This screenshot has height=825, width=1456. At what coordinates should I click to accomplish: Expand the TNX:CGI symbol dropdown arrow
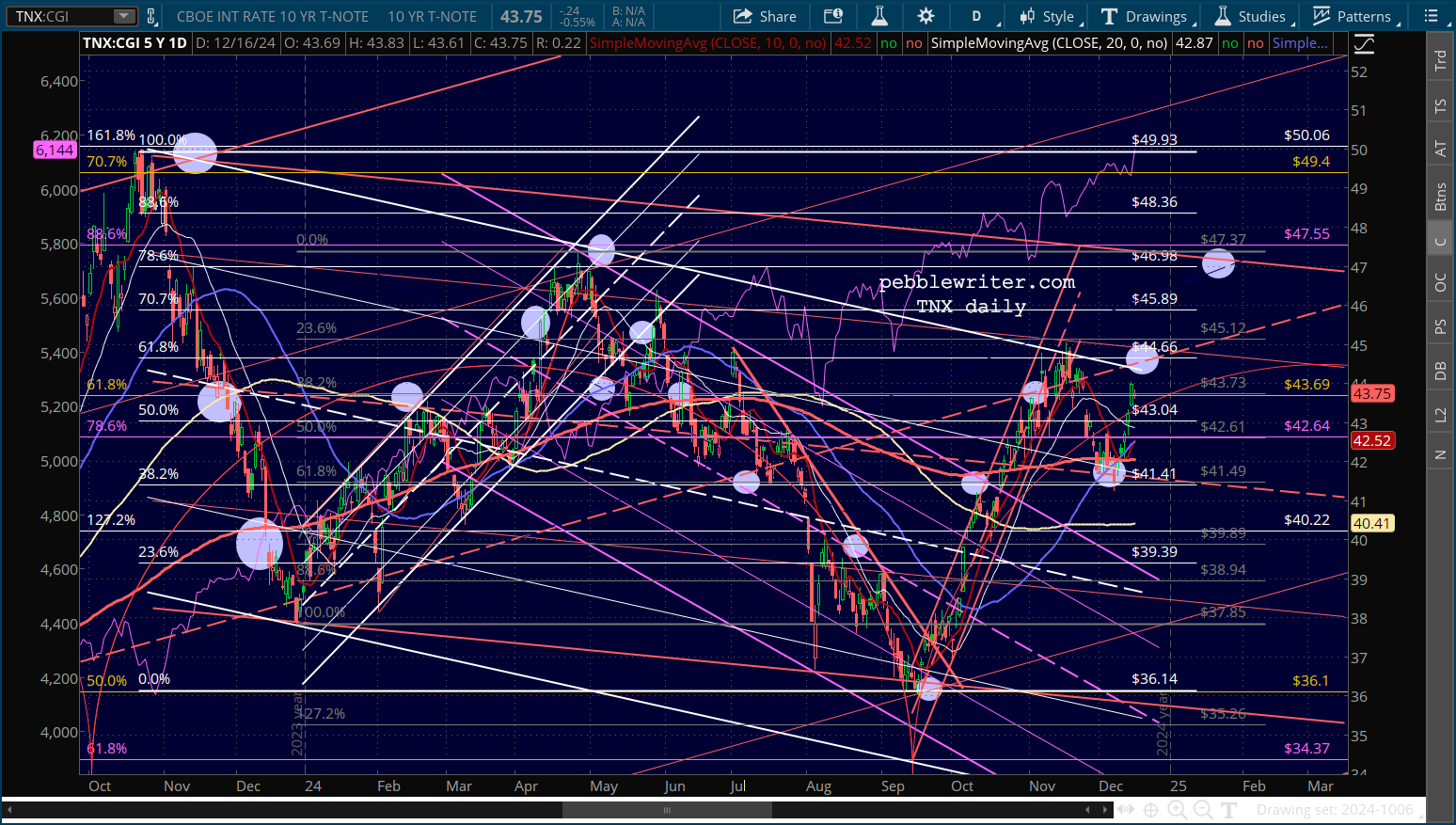[x=124, y=16]
